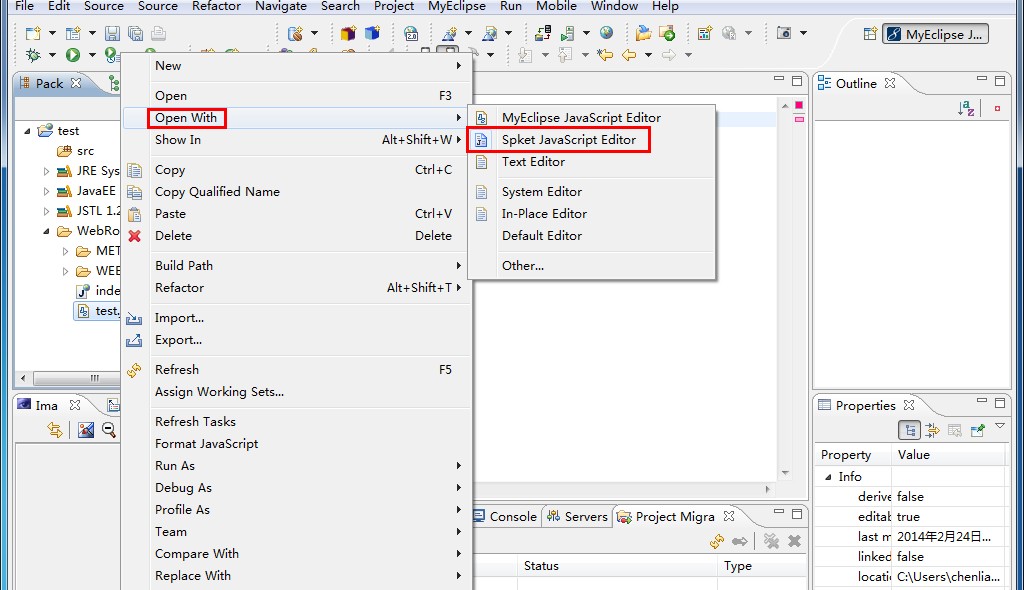Choose Spket JavaScript Editor from submenu
The height and width of the screenshot is (590, 1024).
592,140
